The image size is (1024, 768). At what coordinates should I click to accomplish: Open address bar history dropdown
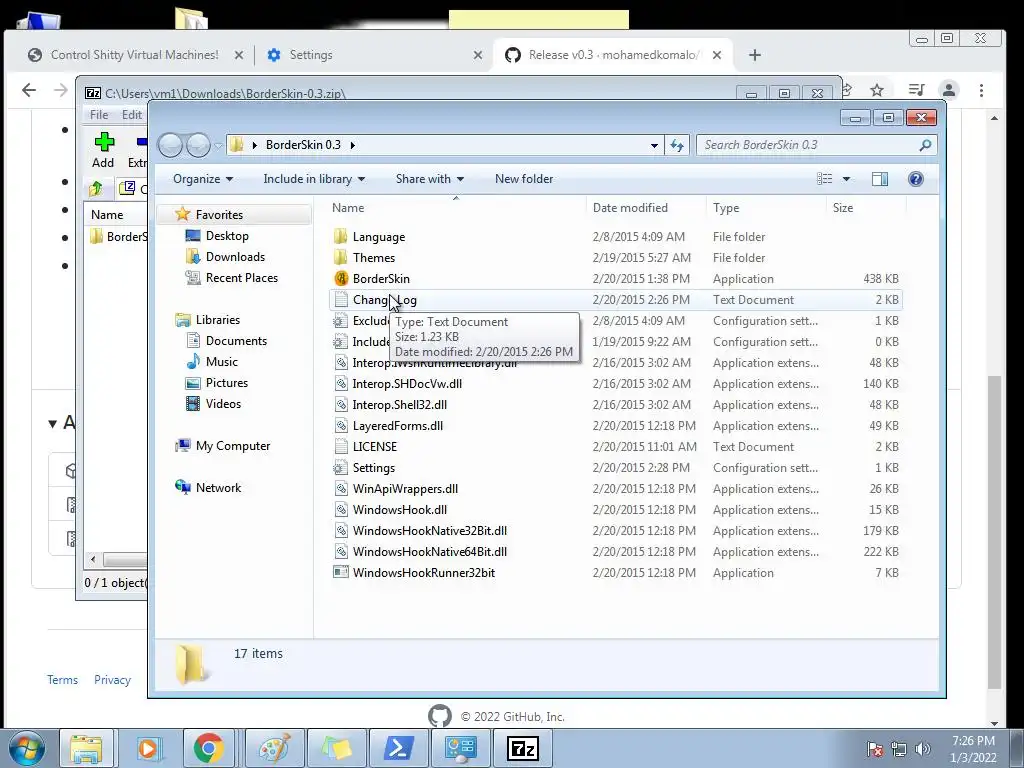click(x=654, y=146)
